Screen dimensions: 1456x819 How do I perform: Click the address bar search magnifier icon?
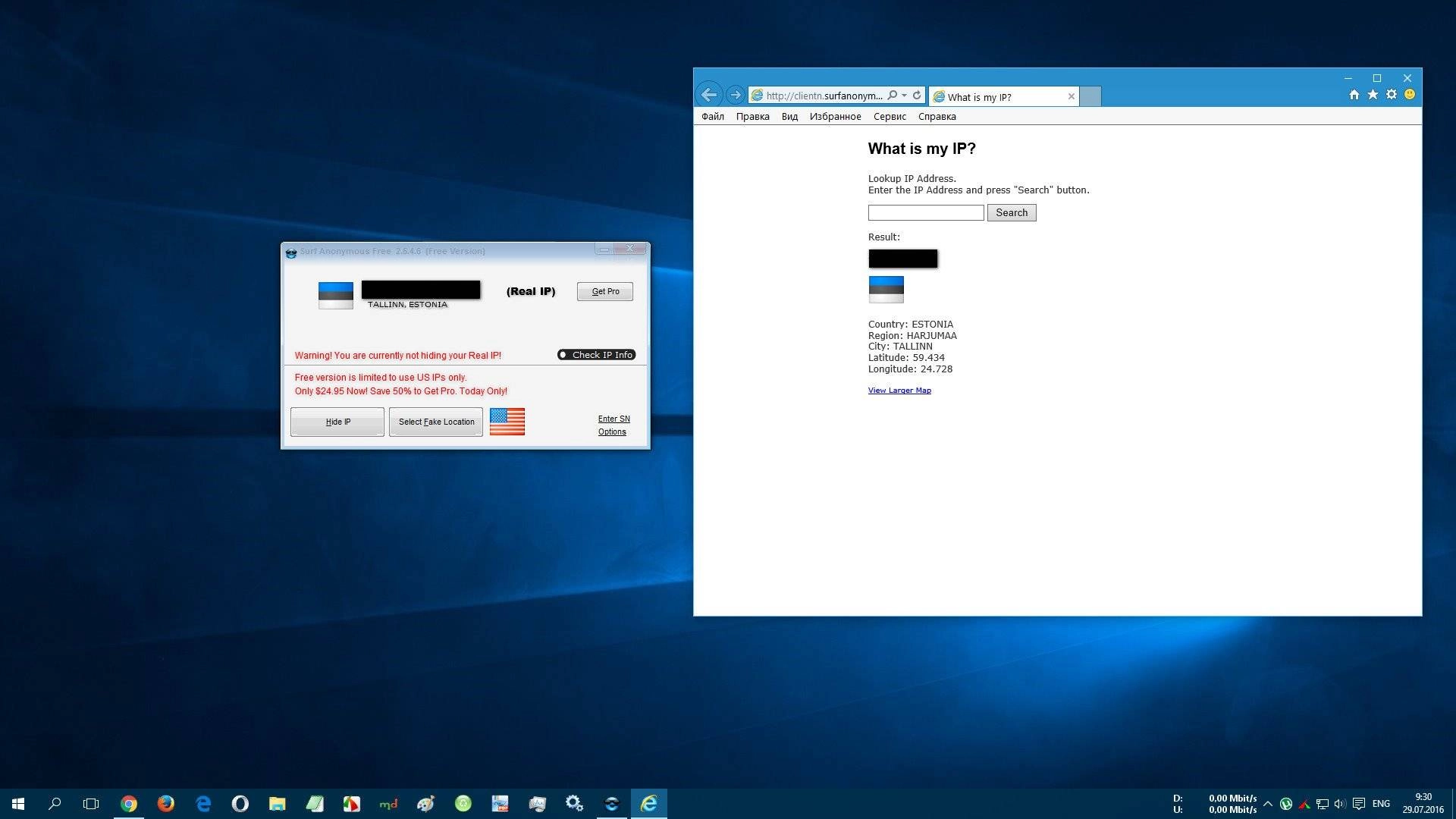pyautogui.click(x=893, y=95)
